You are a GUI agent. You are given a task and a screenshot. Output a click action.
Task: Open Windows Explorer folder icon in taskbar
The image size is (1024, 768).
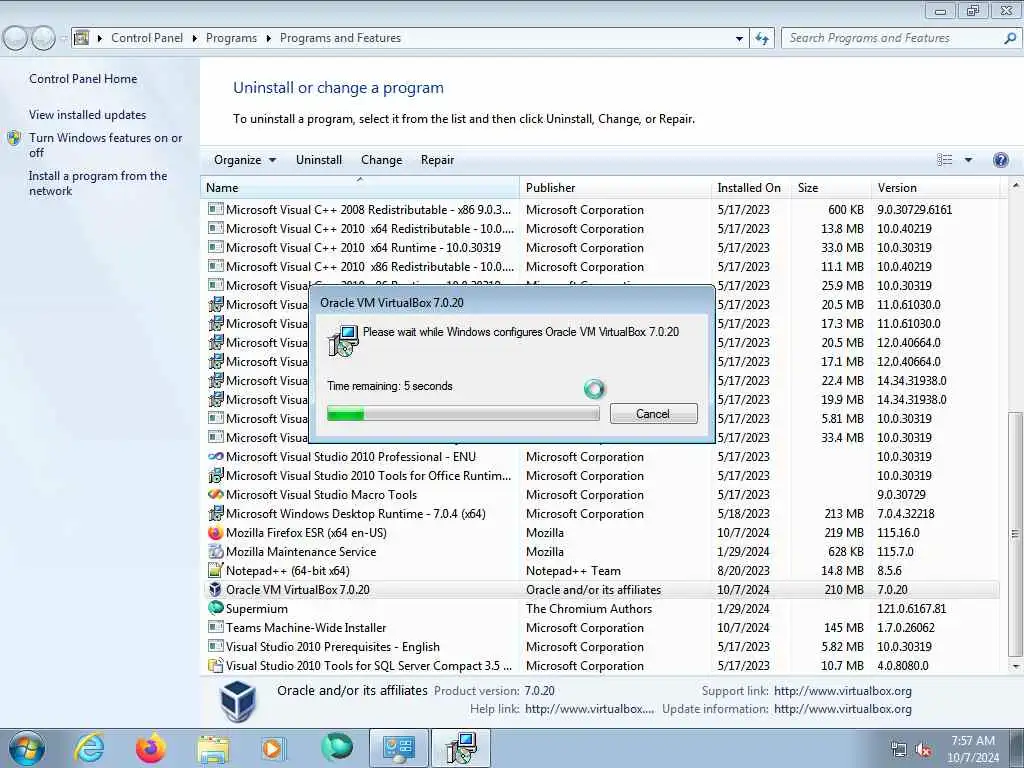tap(213, 749)
